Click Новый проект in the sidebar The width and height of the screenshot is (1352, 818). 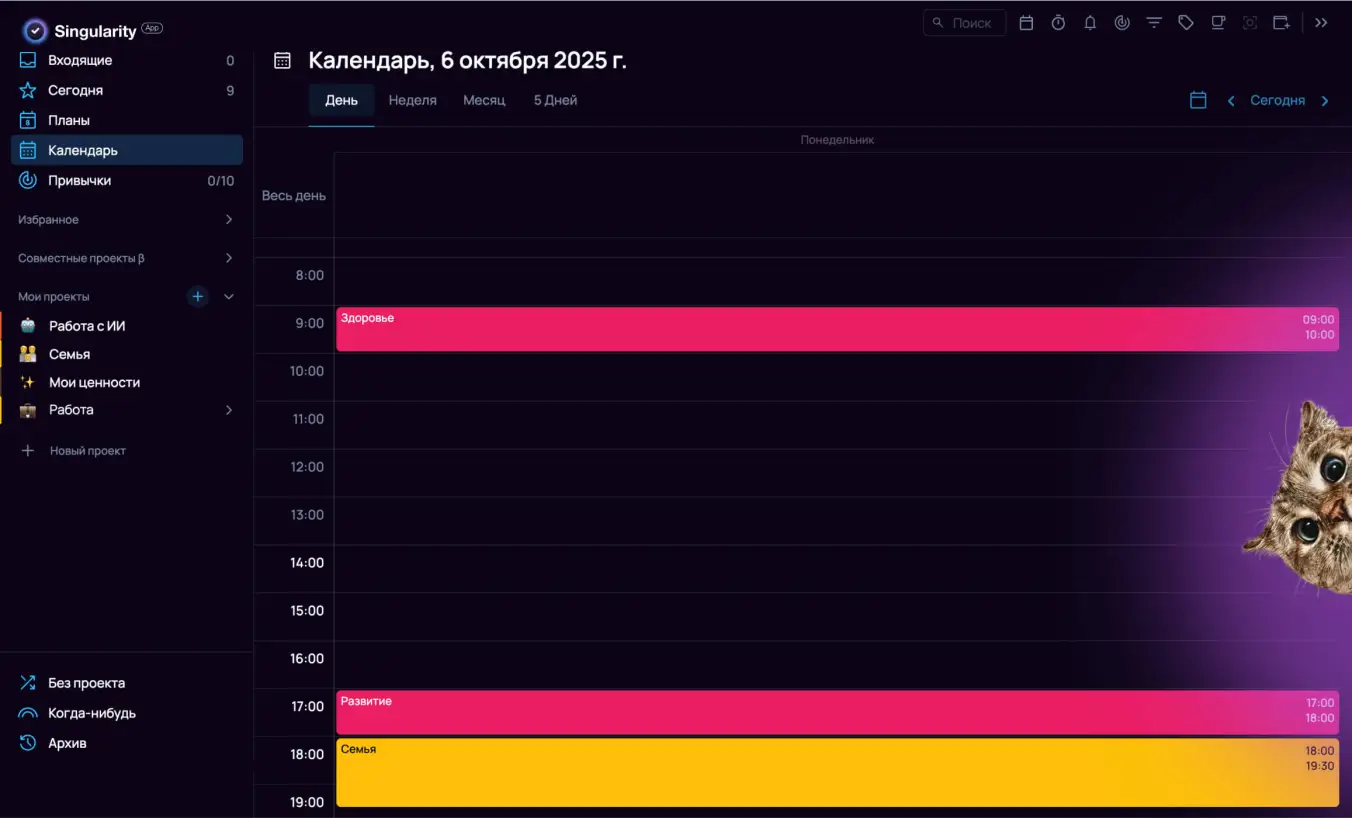pos(87,451)
